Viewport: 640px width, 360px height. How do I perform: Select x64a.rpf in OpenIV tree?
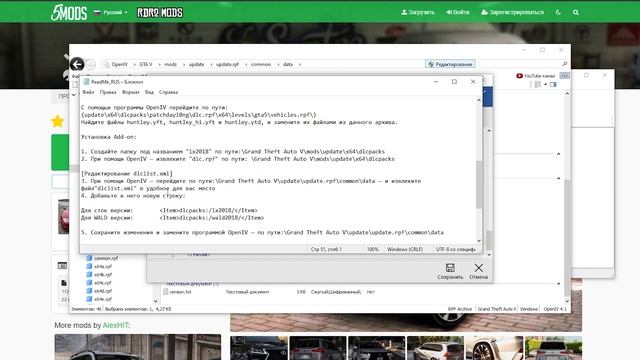[99, 267]
